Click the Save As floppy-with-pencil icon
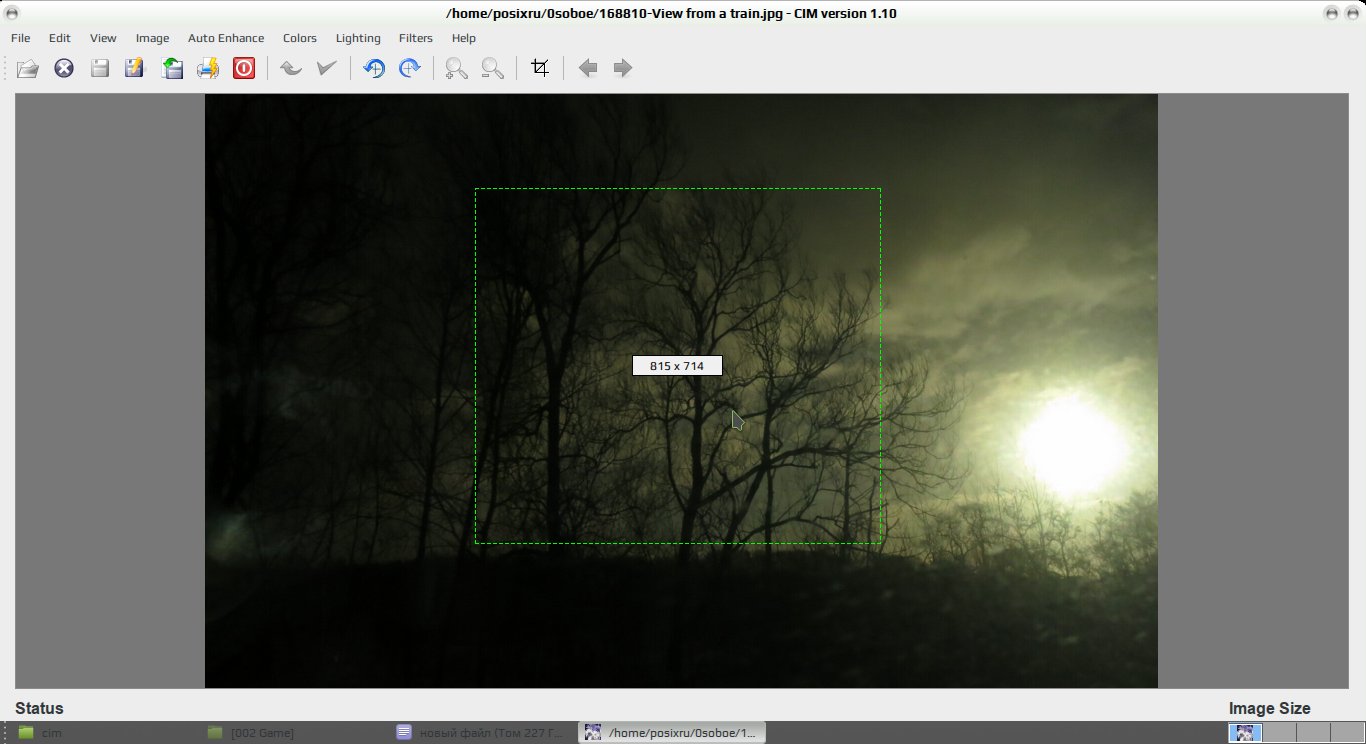Image resolution: width=1366 pixels, height=744 pixels. (135, 68)
